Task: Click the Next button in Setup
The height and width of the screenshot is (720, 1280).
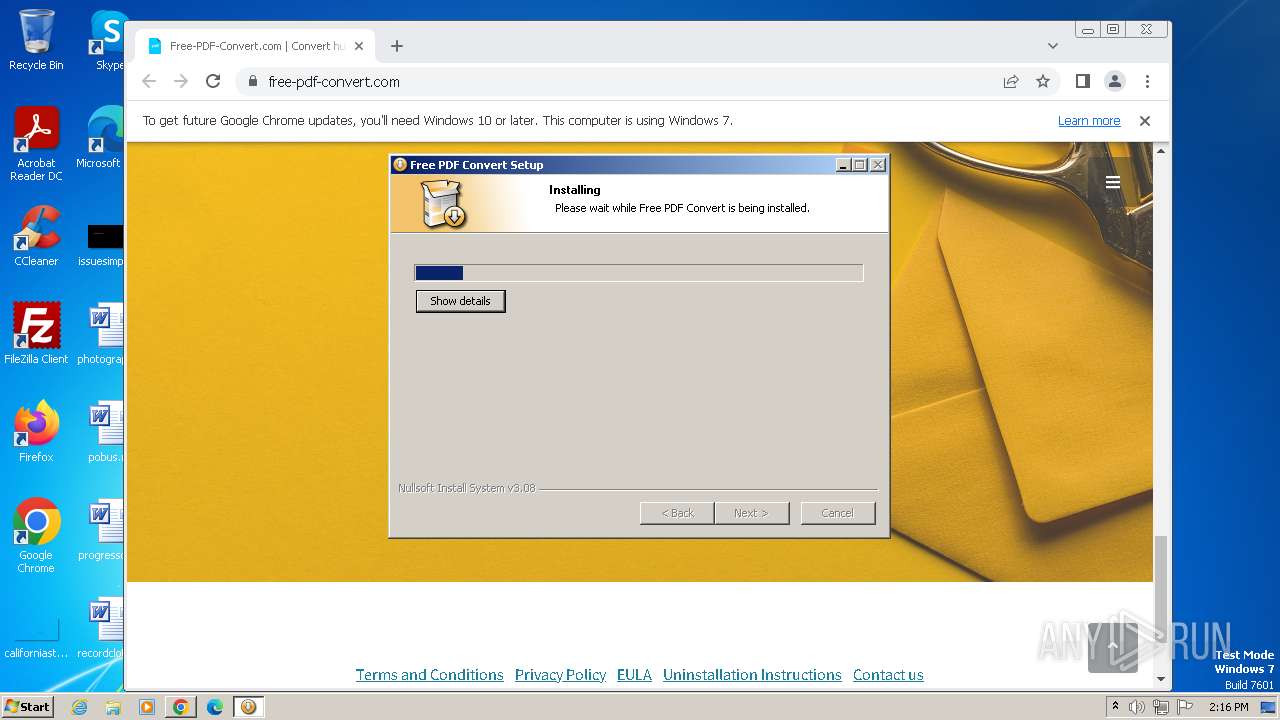Action: 752,513
